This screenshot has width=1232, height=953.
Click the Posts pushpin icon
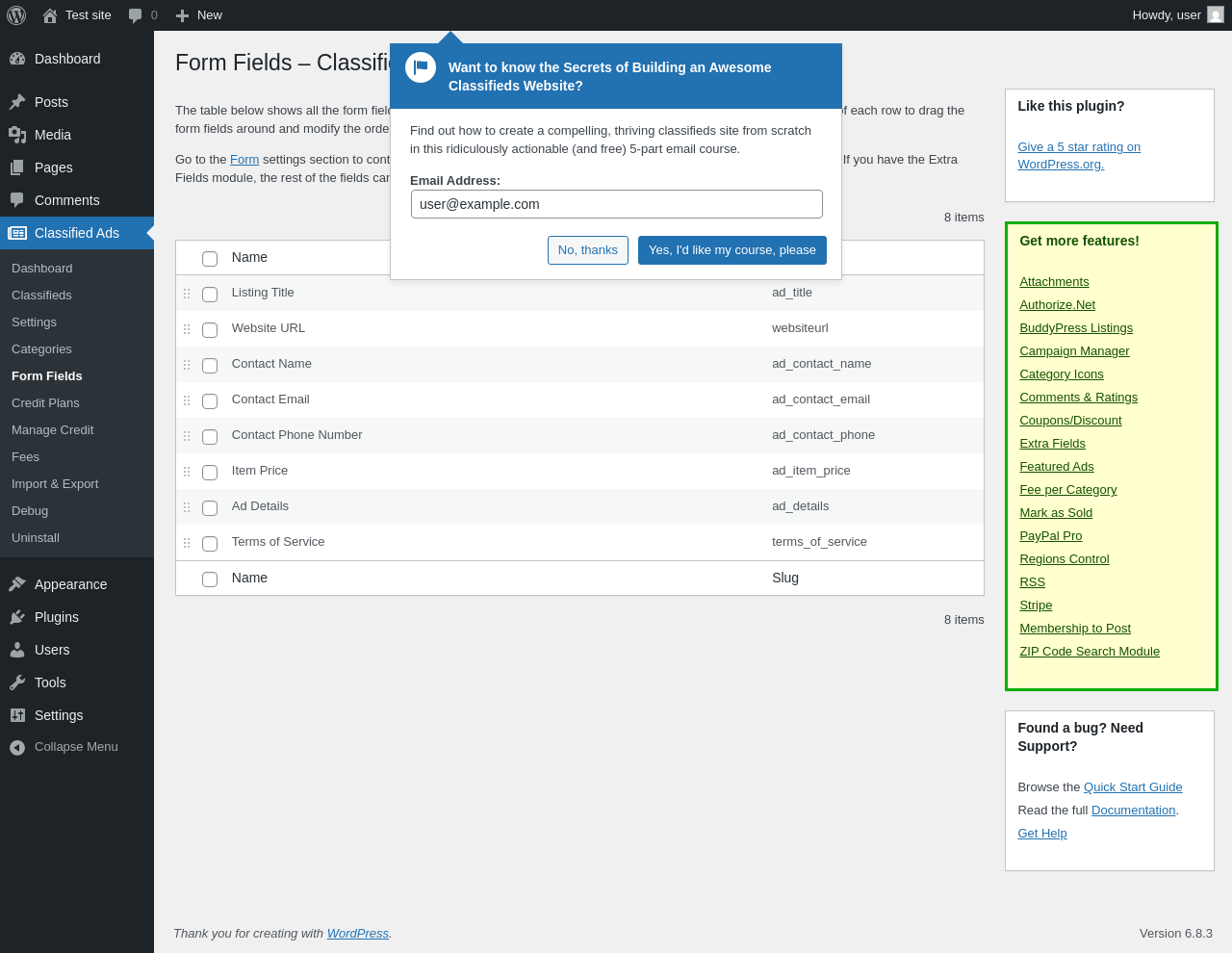(17, 102)
